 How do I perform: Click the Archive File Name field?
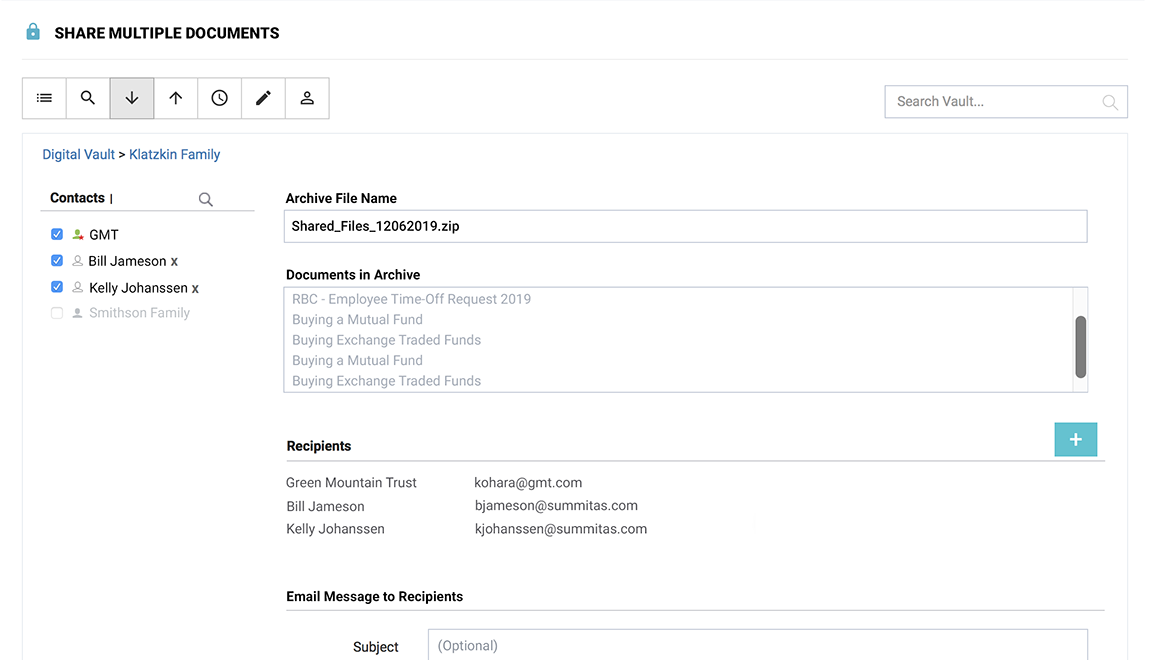pos(685,226)
